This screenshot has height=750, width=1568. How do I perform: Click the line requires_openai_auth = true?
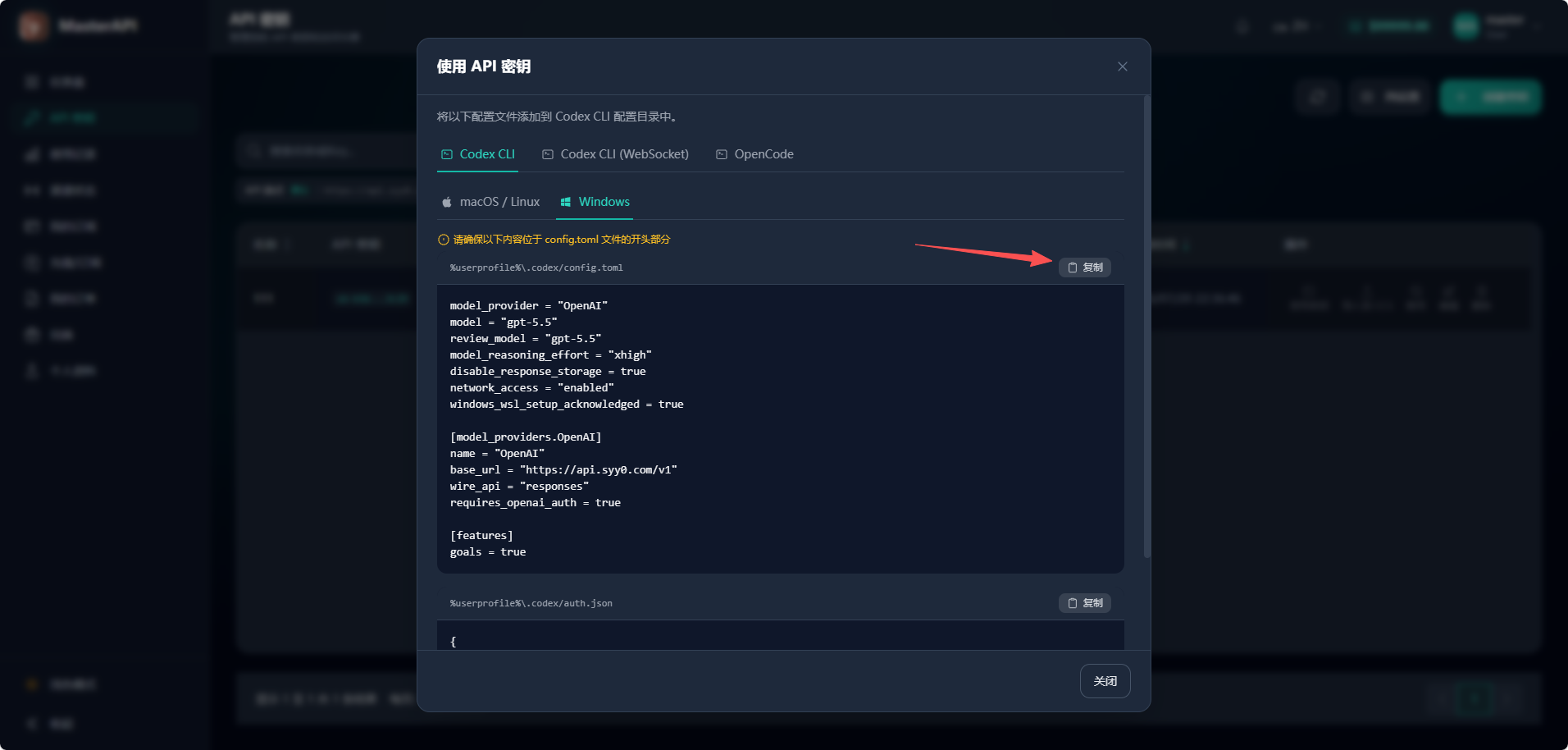click(536, 502)
